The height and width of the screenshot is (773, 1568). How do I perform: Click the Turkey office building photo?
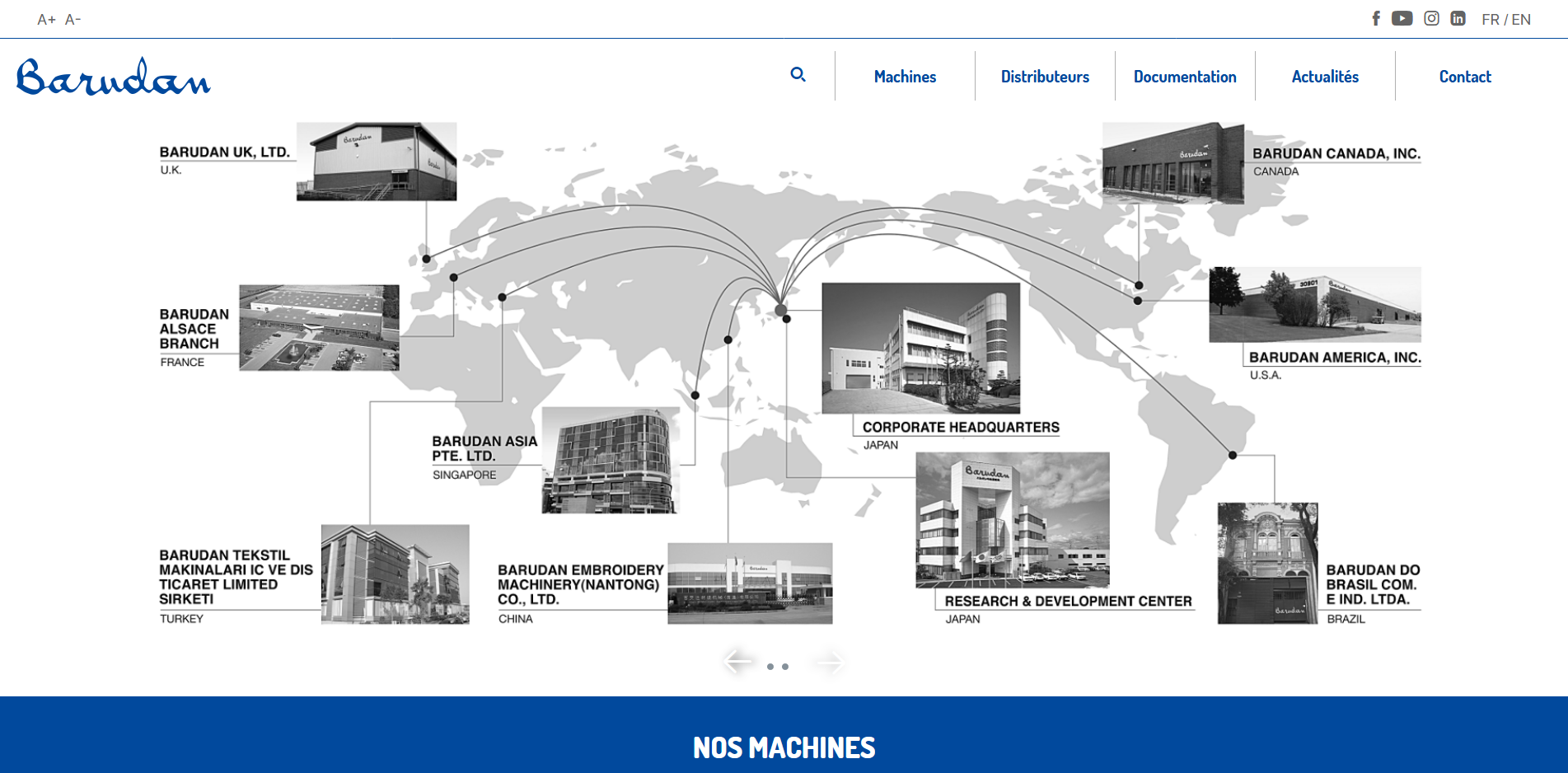click(396, 574)
